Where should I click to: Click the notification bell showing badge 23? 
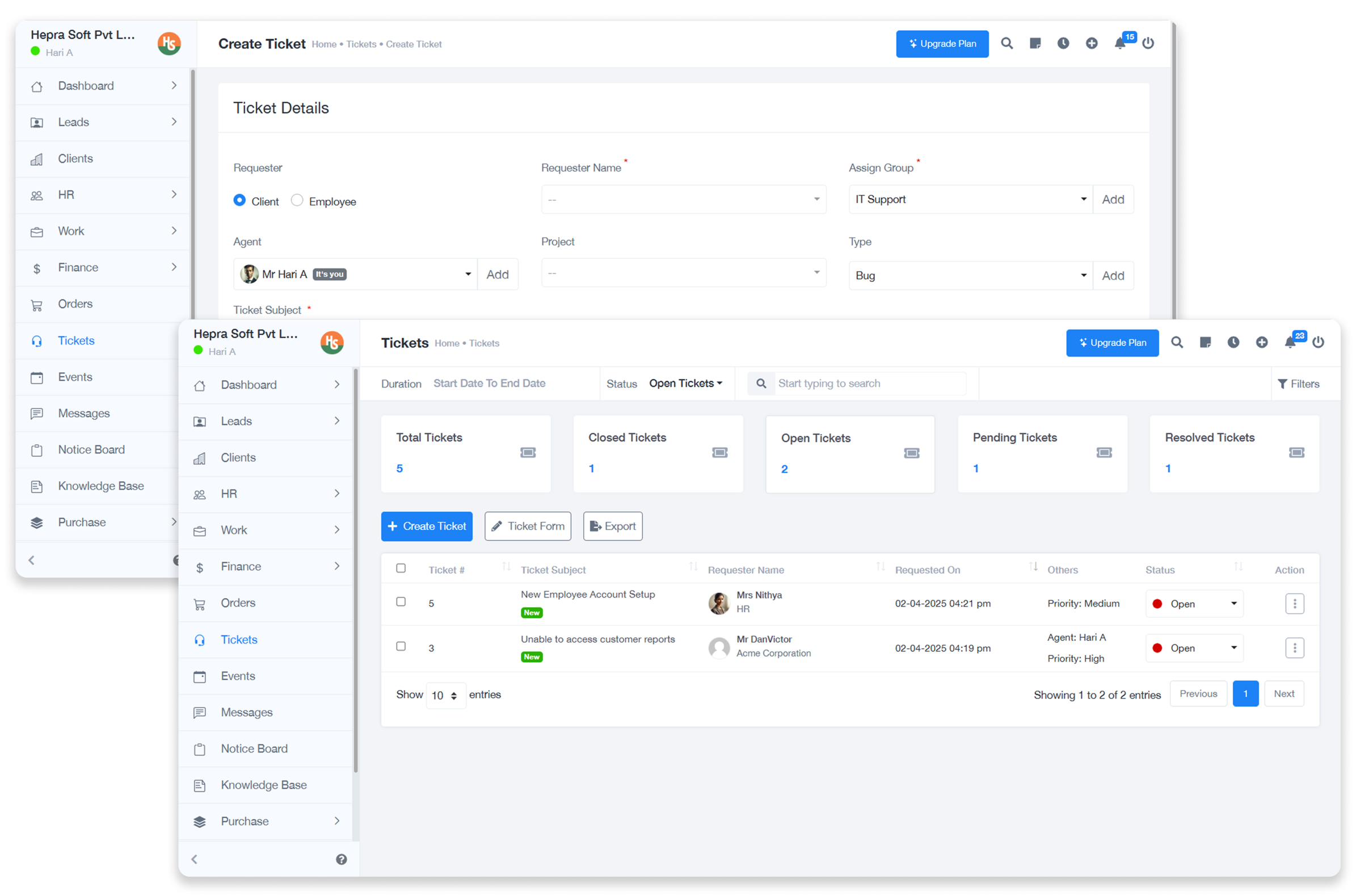(x=1290, y=343)
